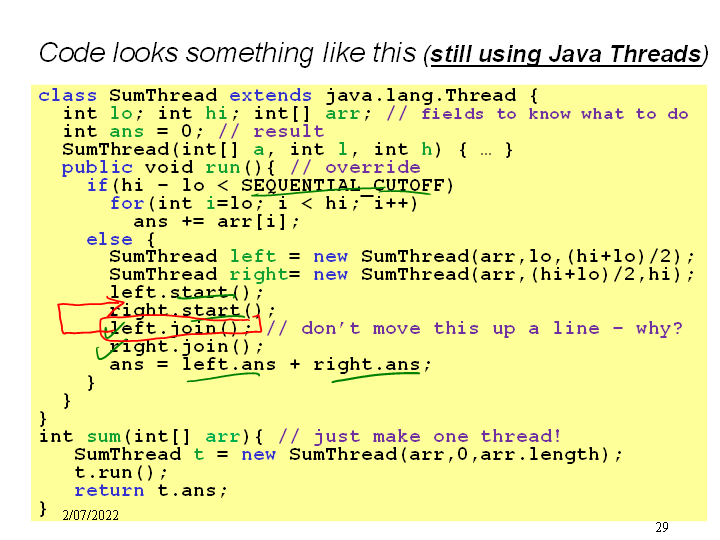Click the '// just make one thread!' comment
The height and width of the screenshot is (540, 720).
pyautogui.click(x=419, y=437)
